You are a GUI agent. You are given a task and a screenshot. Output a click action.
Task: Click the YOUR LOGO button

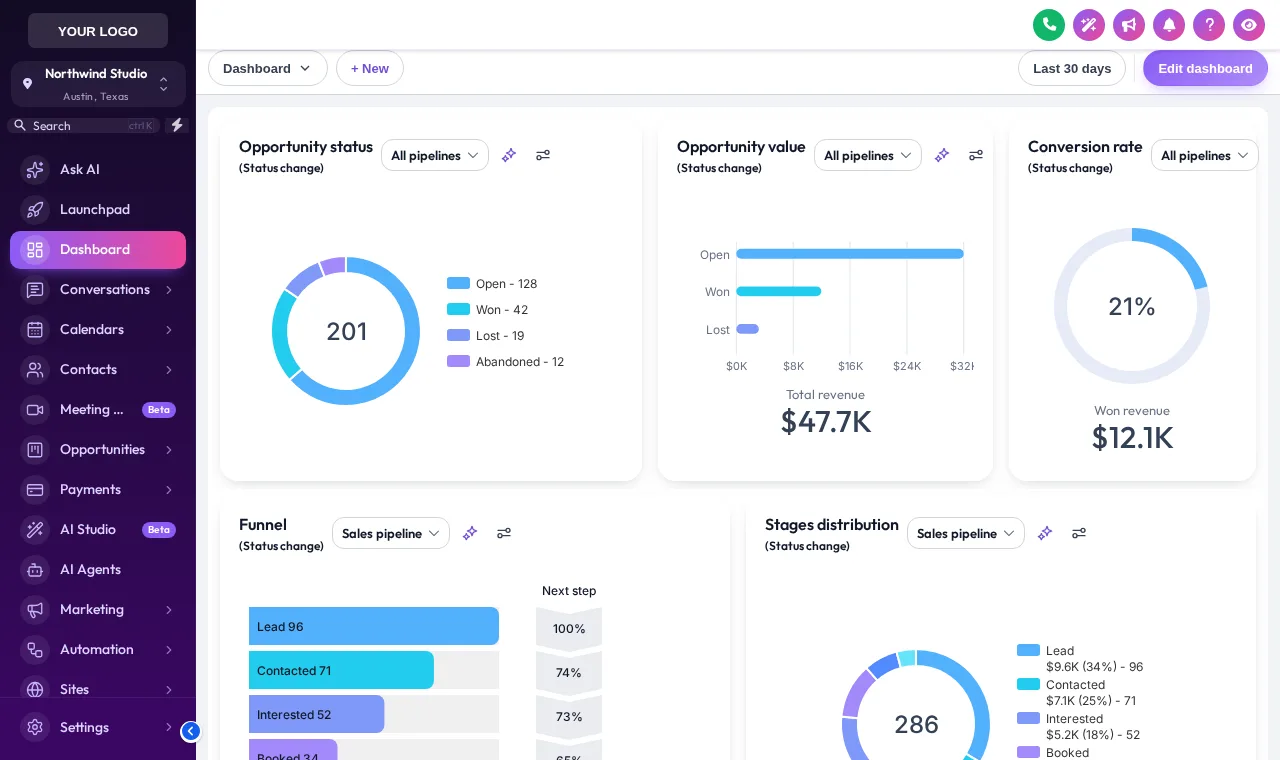98,31
